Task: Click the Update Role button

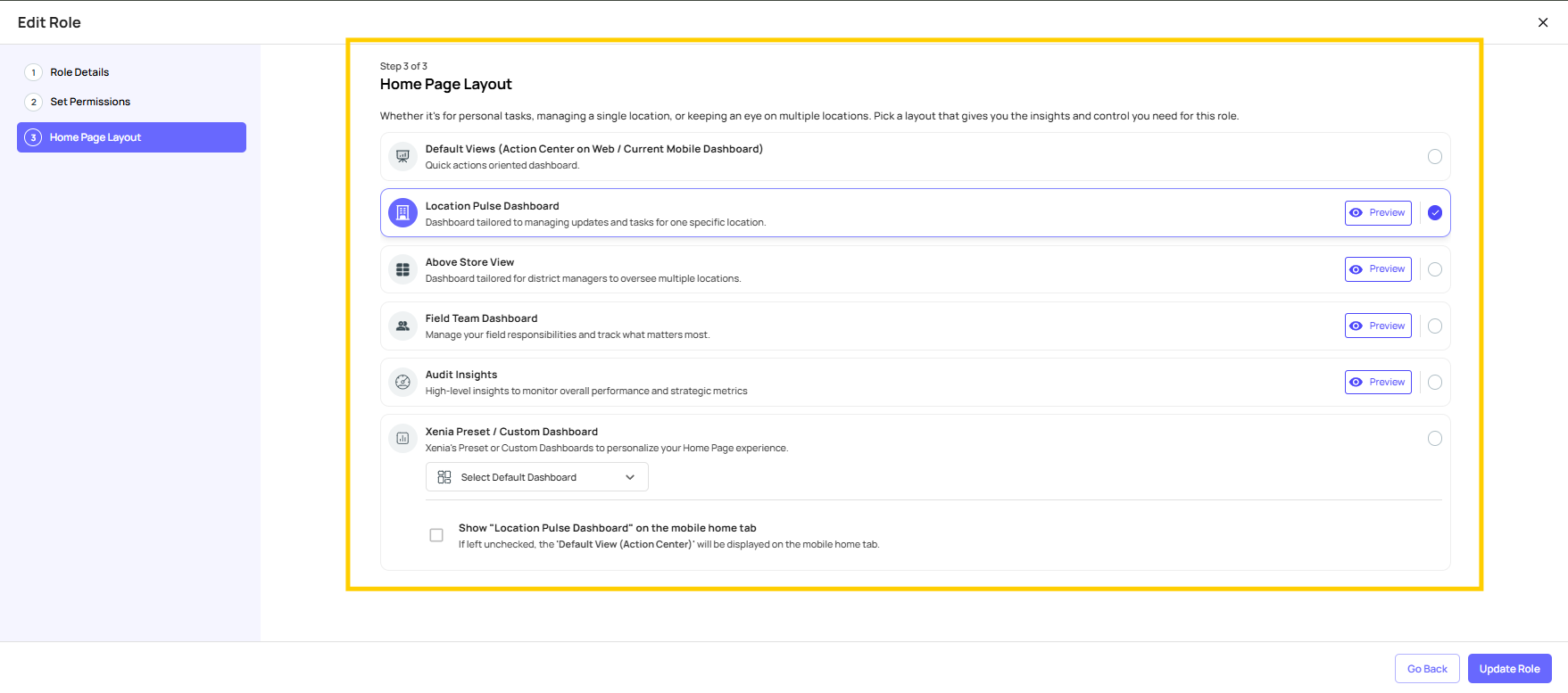Action: click(x=1509, y=669)
